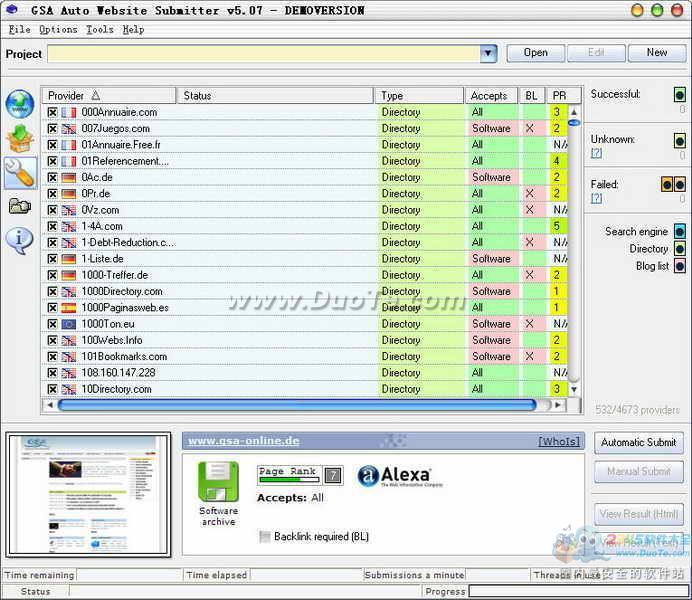
Task: Click the German flag beside 0Ac.de
Action: pyautogui.click(x=69, y=178)
